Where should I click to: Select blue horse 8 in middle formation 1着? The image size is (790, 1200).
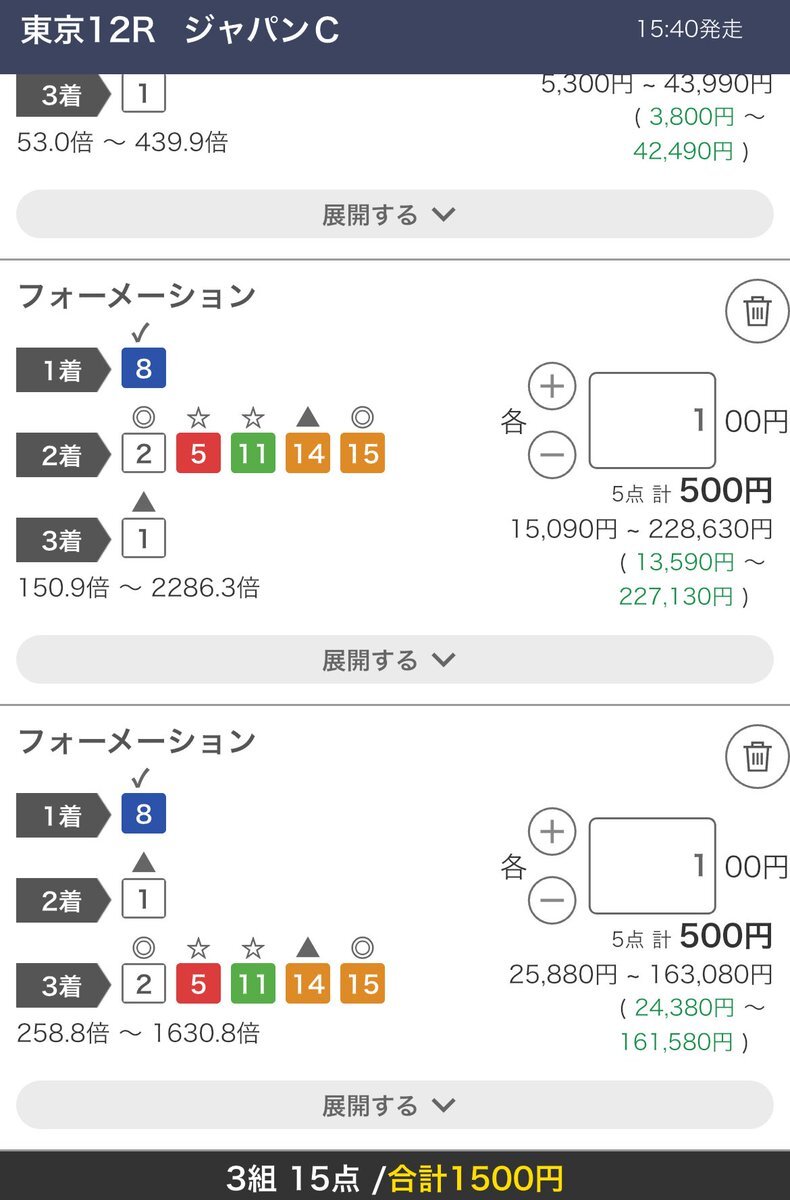click(143, 369)
